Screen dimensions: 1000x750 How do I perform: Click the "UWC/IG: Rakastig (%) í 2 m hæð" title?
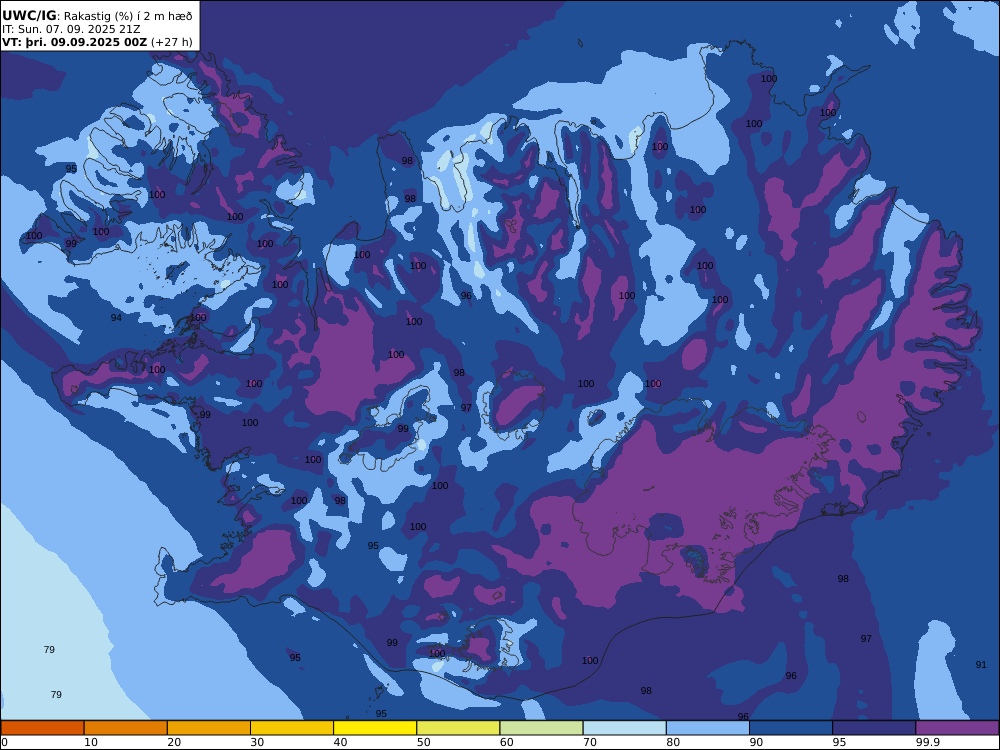pyautogui.click(x=97, y=16)
